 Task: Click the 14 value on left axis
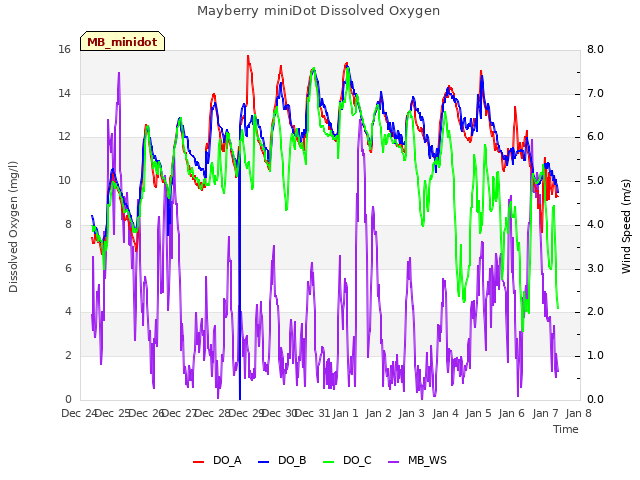point(64,93)
